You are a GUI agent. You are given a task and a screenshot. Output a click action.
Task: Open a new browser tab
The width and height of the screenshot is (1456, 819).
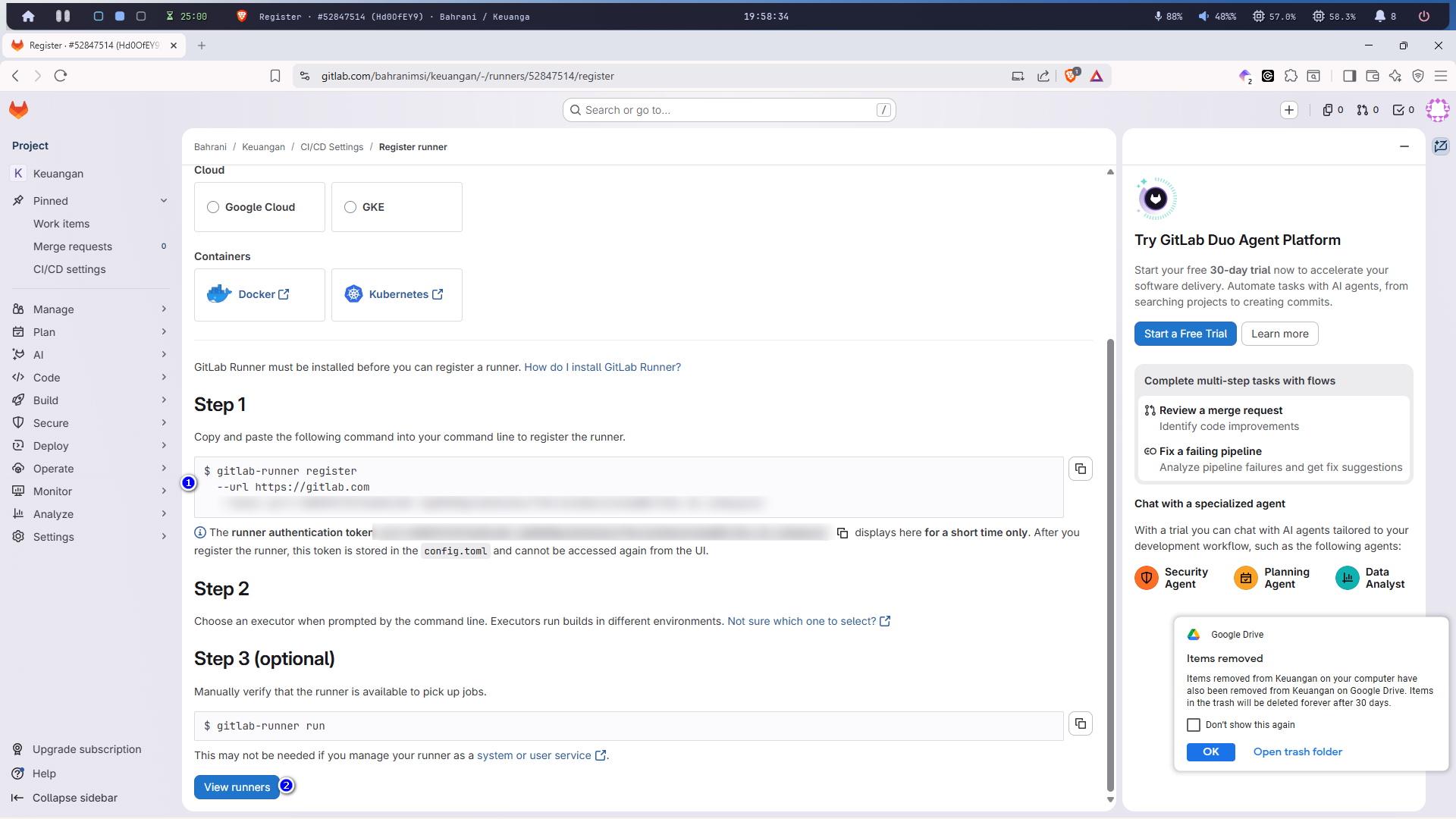(x=202, y=45)
